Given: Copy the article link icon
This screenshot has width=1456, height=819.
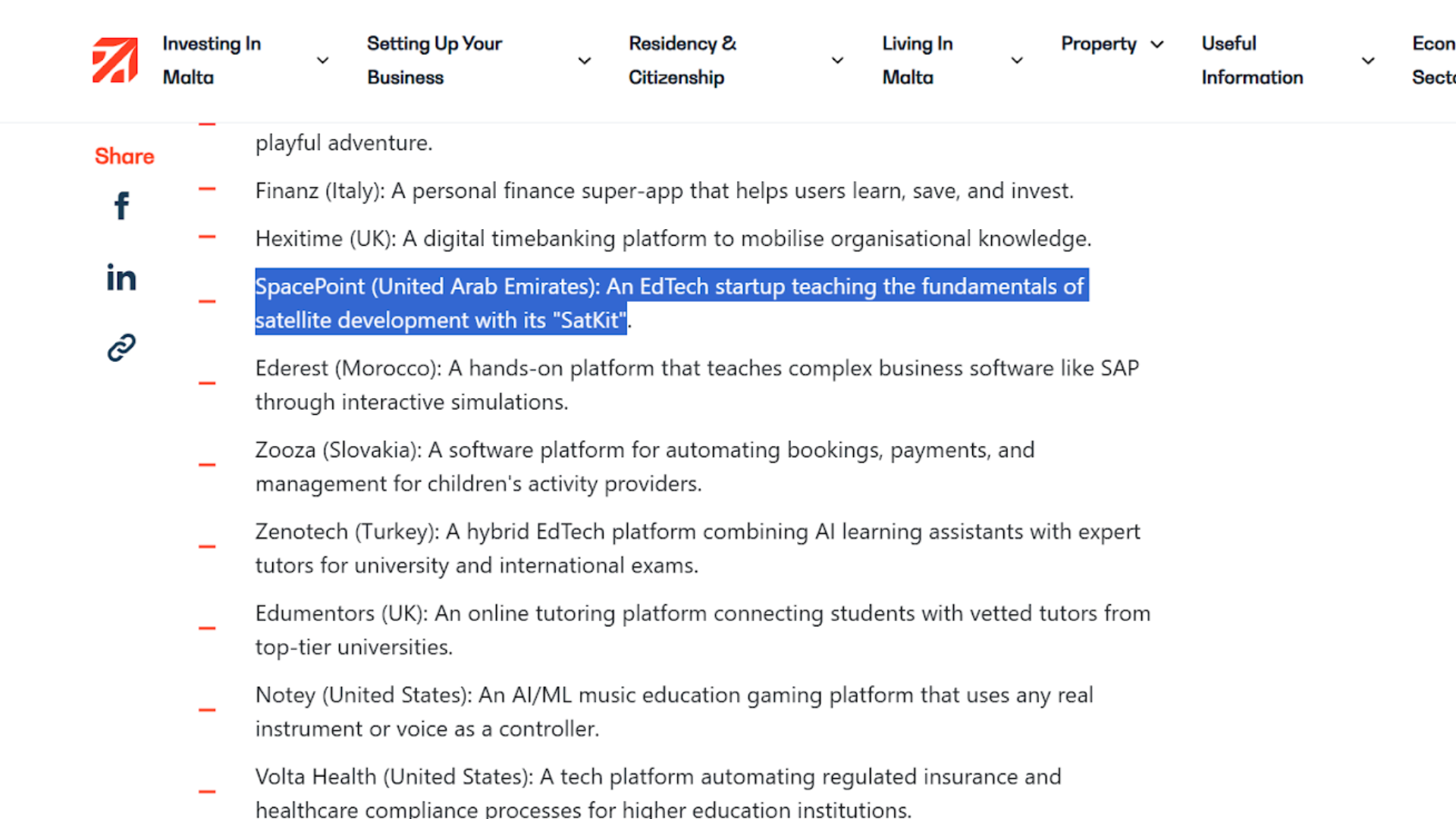Looking at the screenshot, I should [121, 347].
